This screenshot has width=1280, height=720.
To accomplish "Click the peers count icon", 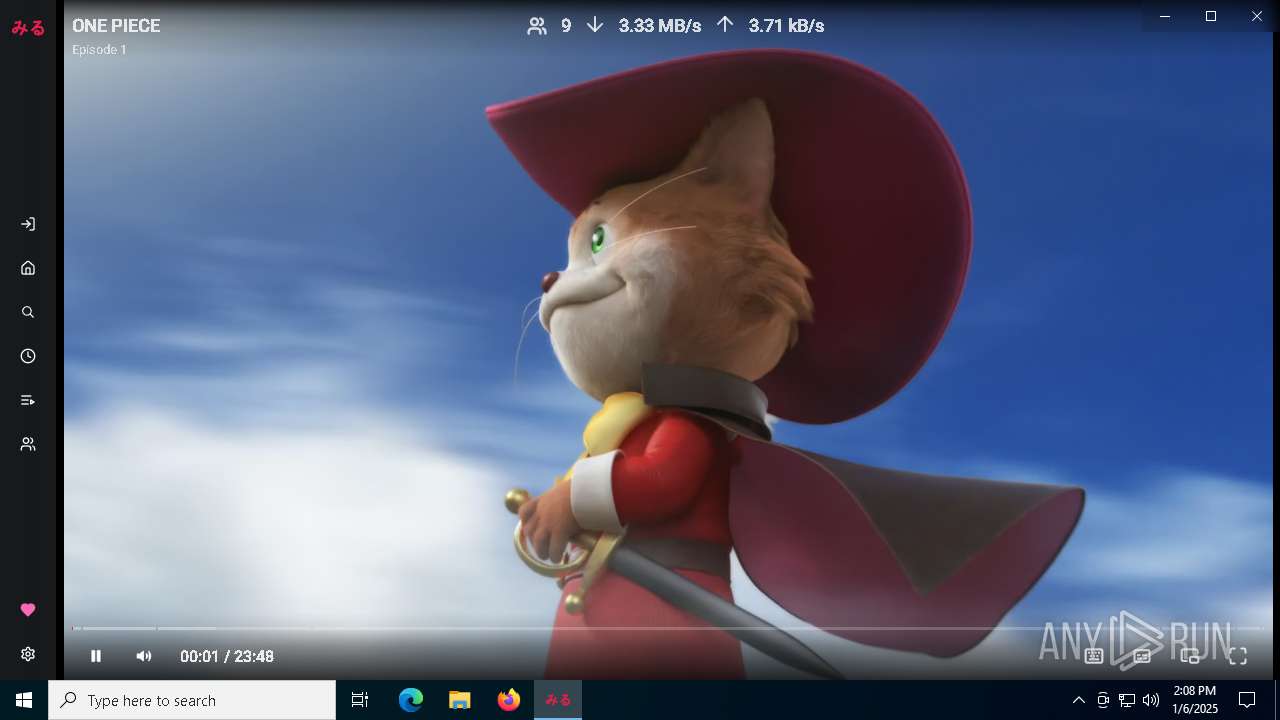I will tap(537, 26).
